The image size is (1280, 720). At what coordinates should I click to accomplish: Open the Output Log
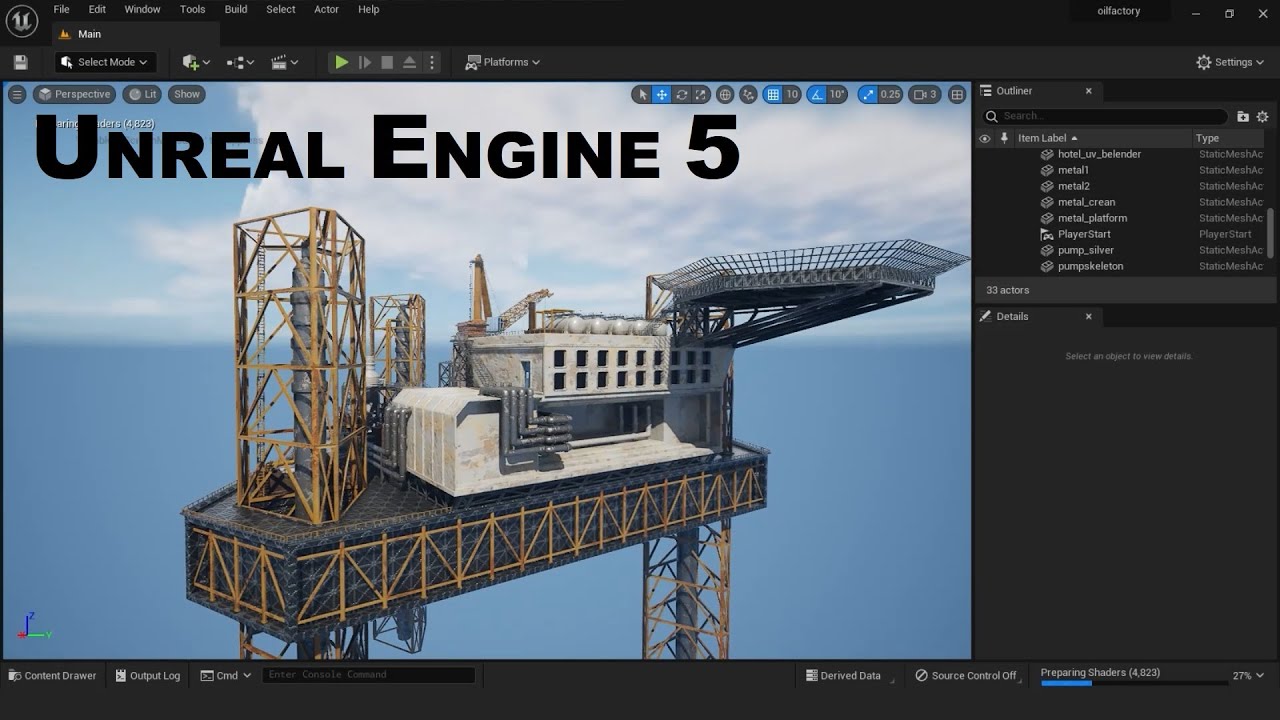[148, 676]
